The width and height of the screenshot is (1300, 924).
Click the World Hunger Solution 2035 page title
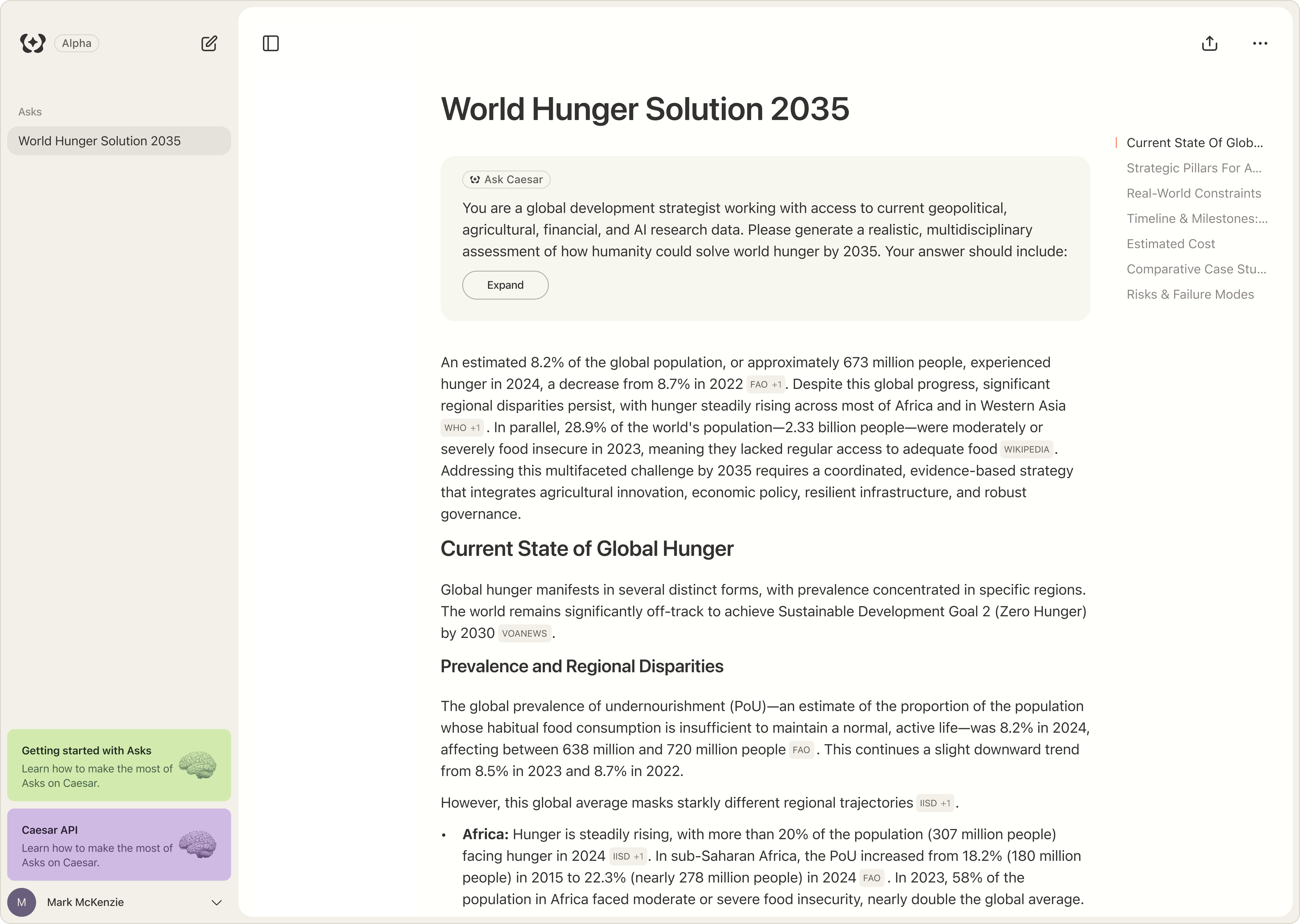pos(645,109)
